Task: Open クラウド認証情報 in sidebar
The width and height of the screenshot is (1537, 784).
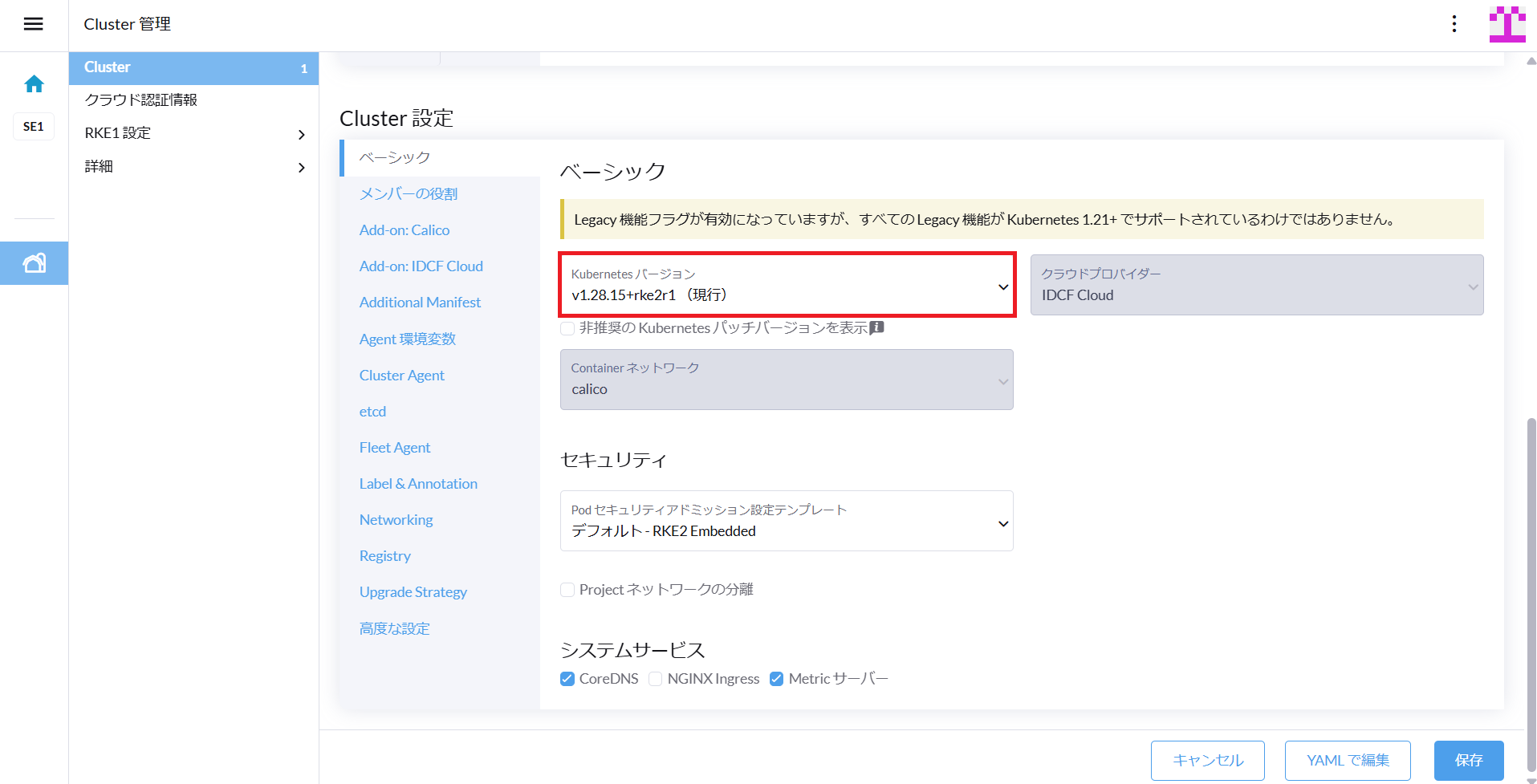Action: pos(193,100)
